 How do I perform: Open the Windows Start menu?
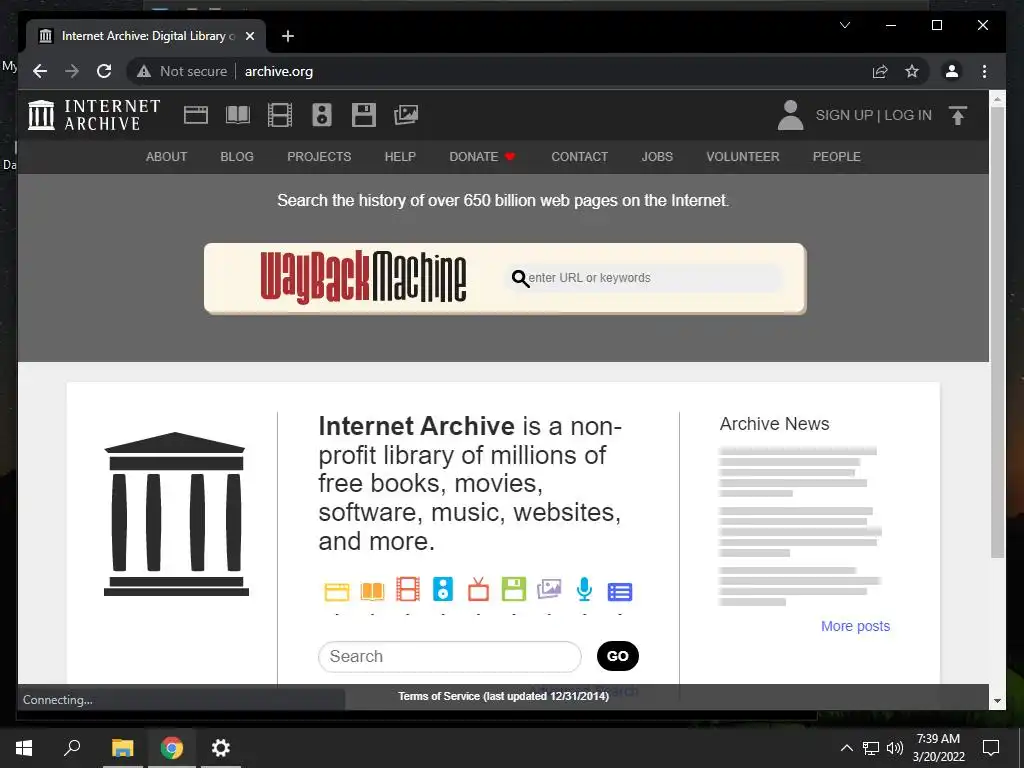coord(24,748)
